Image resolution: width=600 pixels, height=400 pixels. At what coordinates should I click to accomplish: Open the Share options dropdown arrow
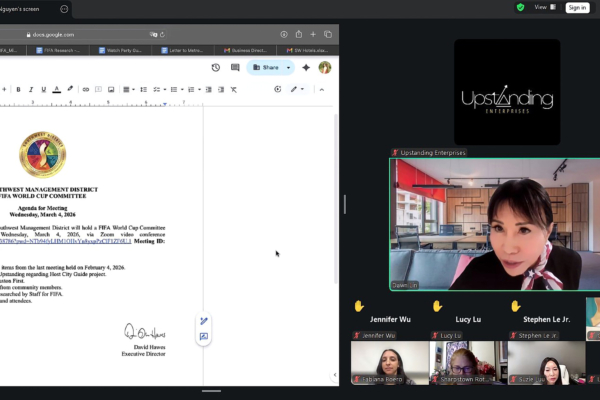(289, 68)
